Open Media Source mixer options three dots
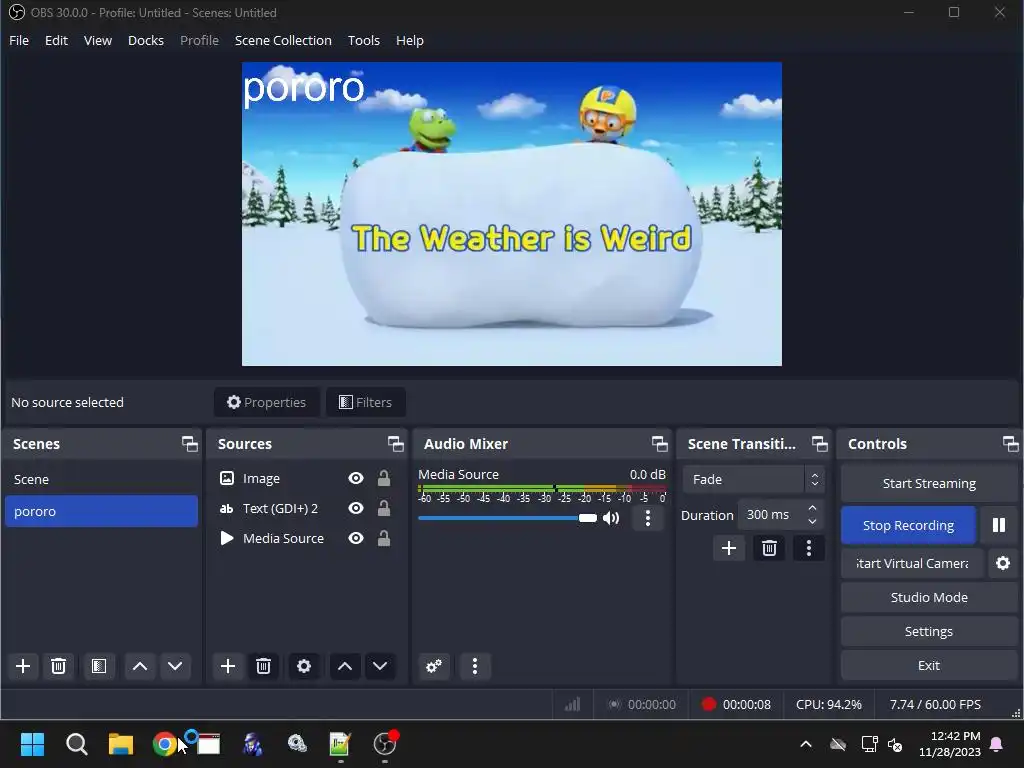The image size is (1024, 768). (647, 518)
